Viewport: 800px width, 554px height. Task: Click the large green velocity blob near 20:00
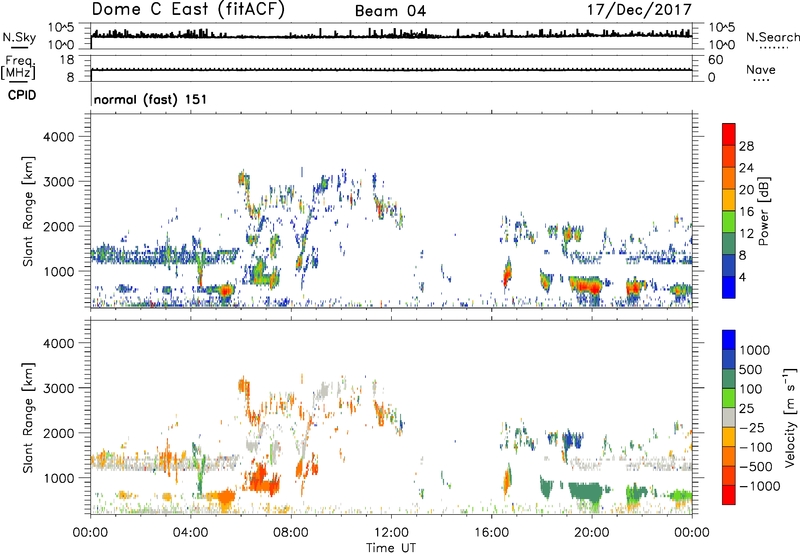[586, 491]
